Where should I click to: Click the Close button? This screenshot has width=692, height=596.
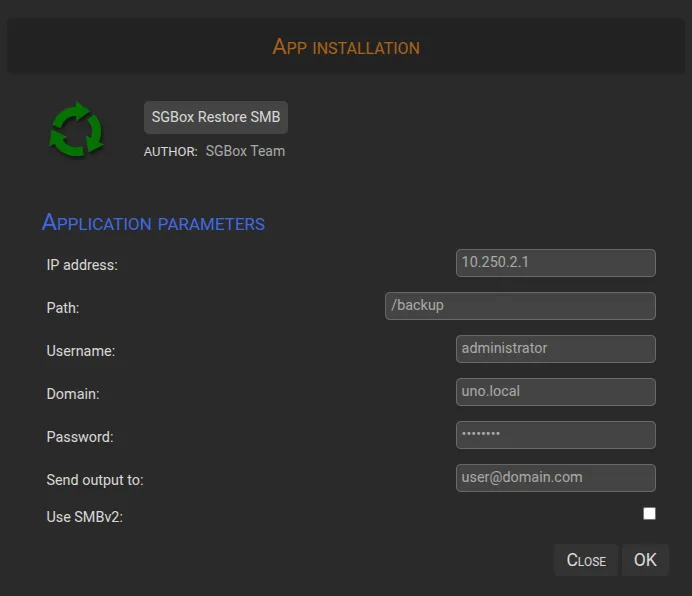[x=586, y=560]
